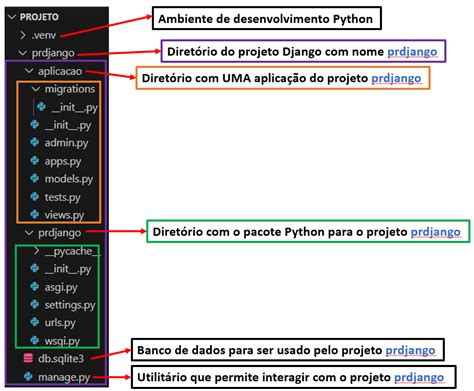
Task: Open the asgi.py file name
Action: point(61,287)
